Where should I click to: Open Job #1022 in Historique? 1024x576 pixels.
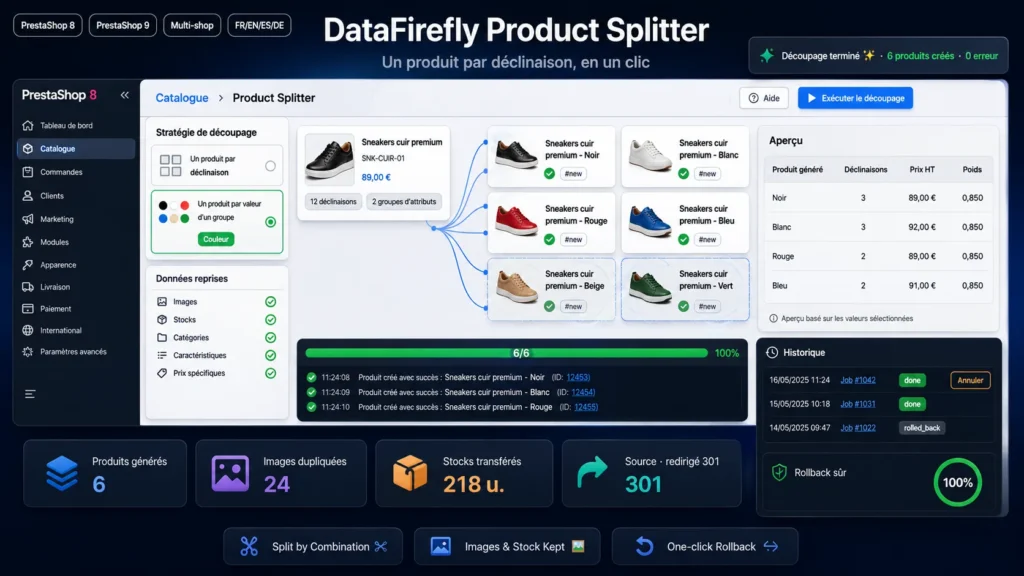pyautogui.click(x=857, y=428)
